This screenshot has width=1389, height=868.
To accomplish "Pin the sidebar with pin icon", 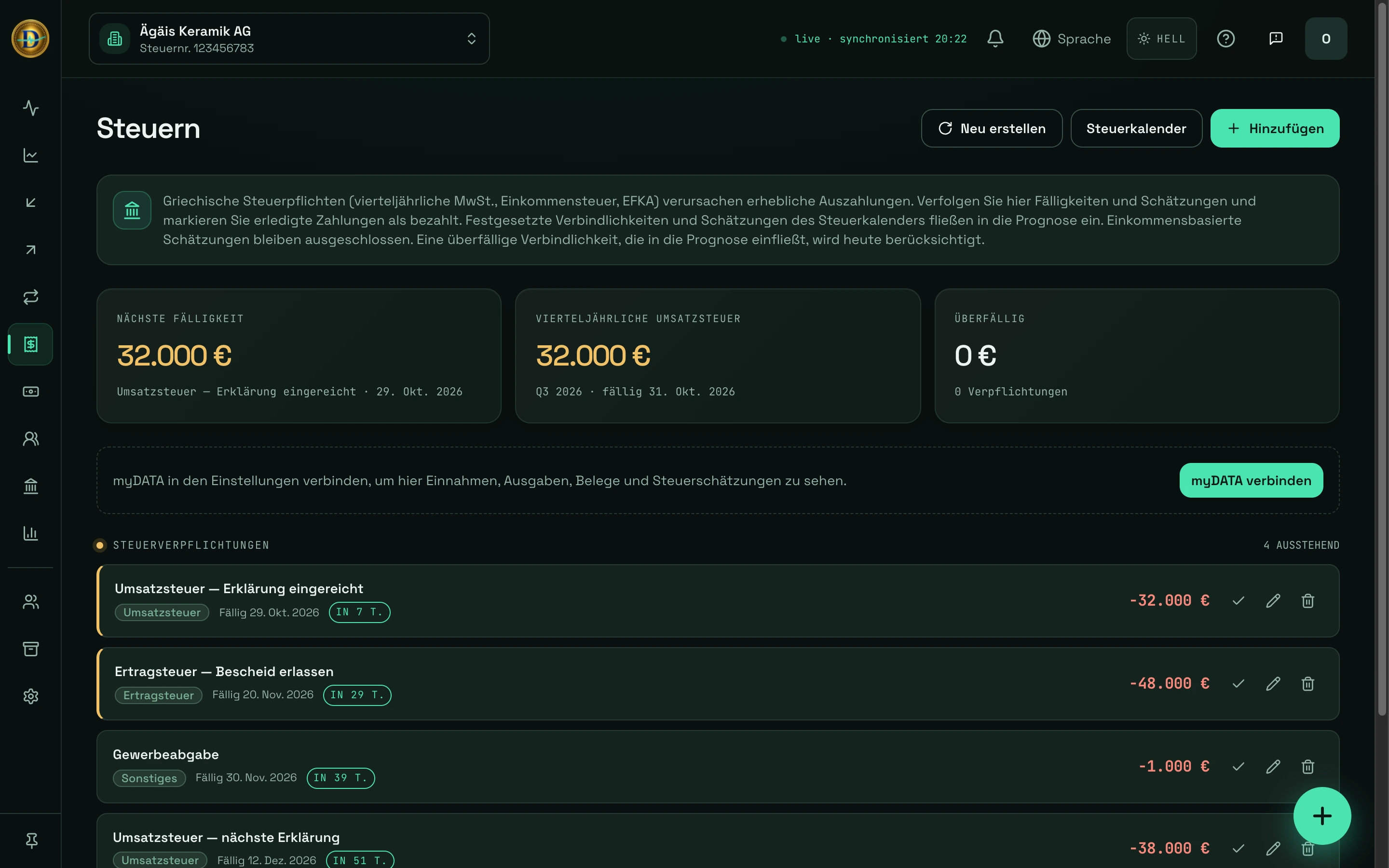I will click(31, 841).
